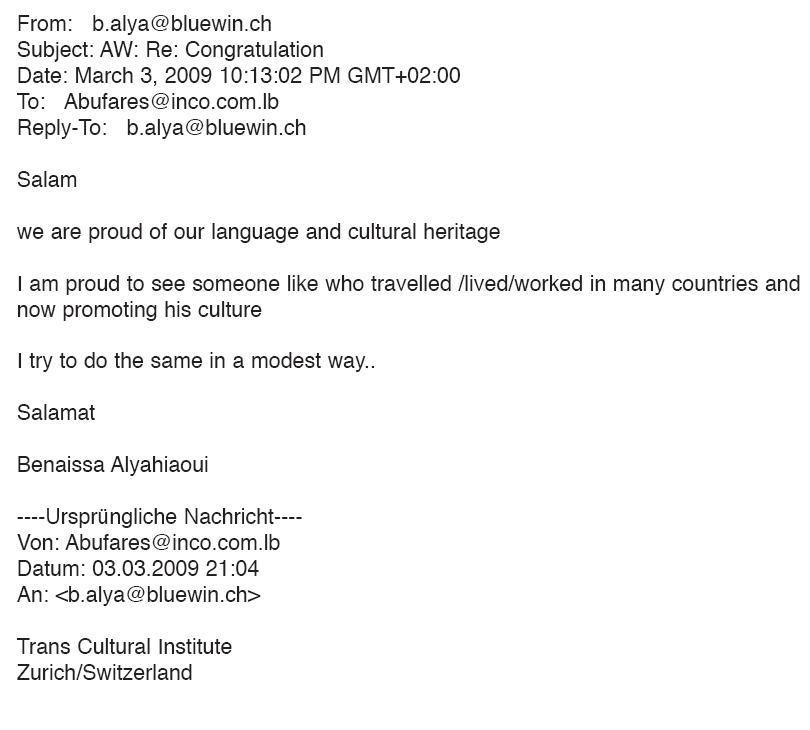810x730 pixels.
Task: Click the Trans Cultural Institute text
Action: coord(124,647)
